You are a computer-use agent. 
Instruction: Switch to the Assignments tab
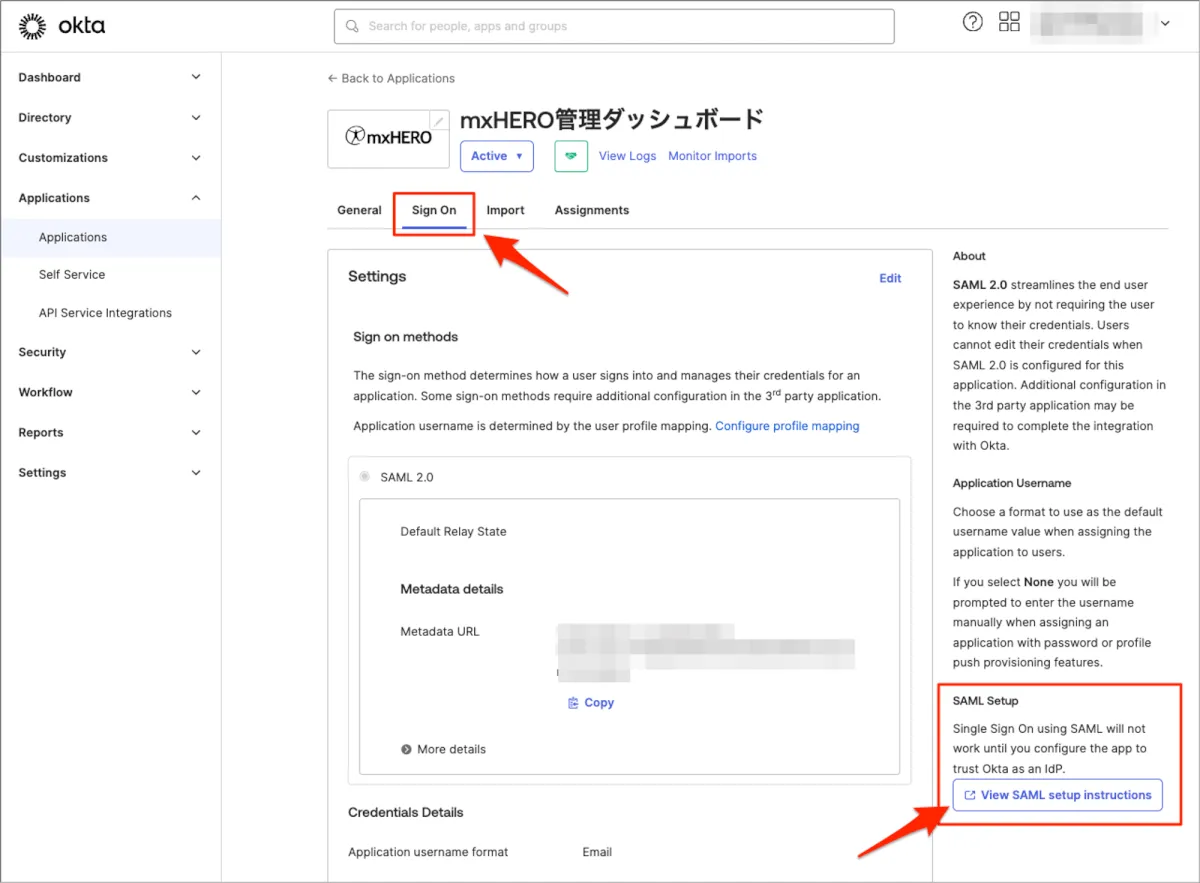[592, 210]
